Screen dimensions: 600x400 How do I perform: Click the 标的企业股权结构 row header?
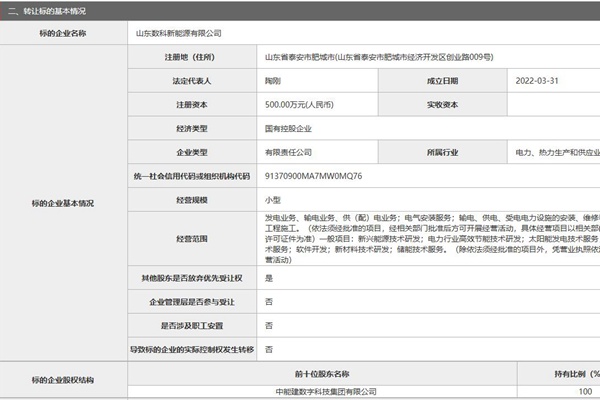pos(63,381)
